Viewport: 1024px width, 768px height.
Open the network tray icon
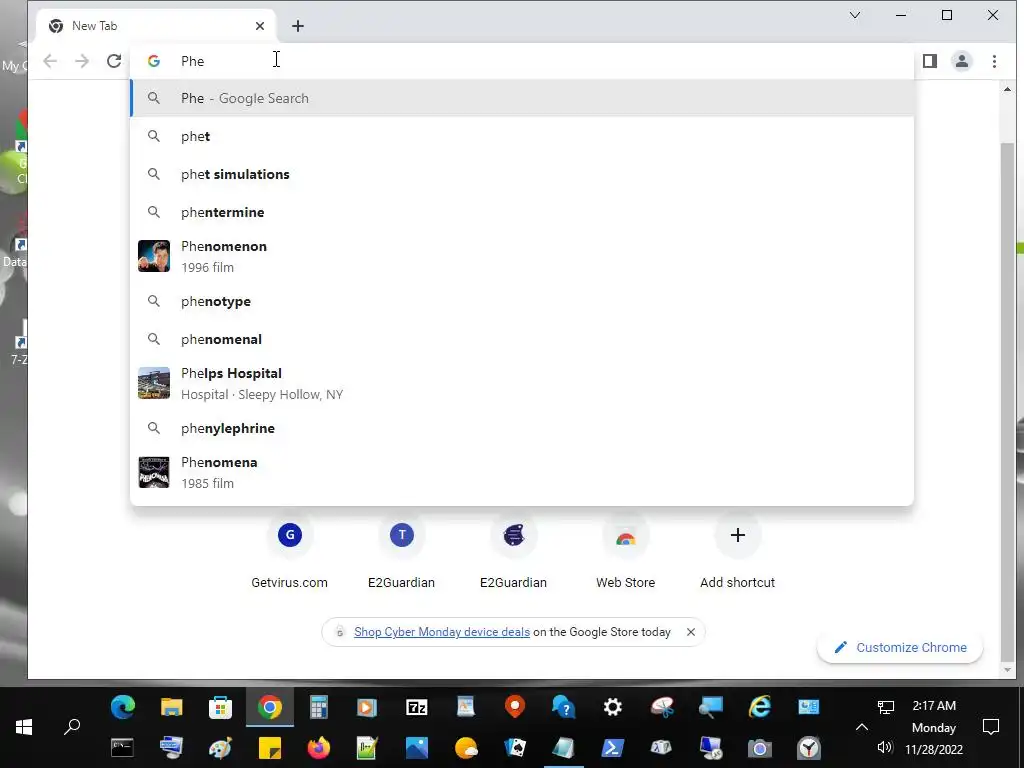[x=885, y=707]
